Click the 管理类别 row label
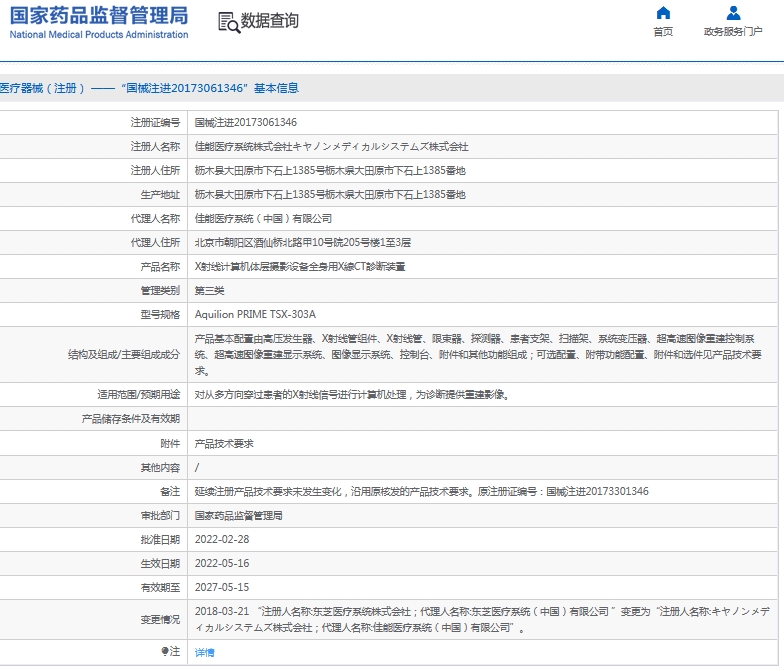Image resolution: width=784 pixels, height=671 pixels. pos(160,290)
